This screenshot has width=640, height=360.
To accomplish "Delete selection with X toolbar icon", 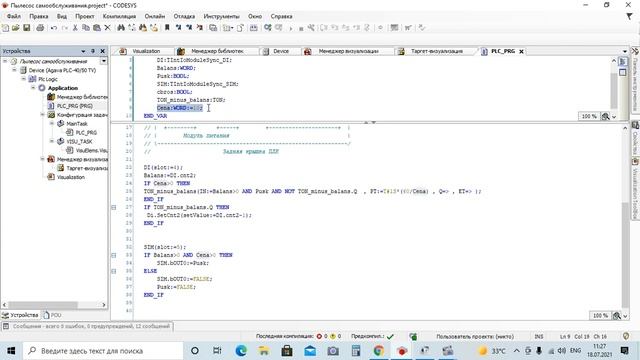I will point(107,28).
